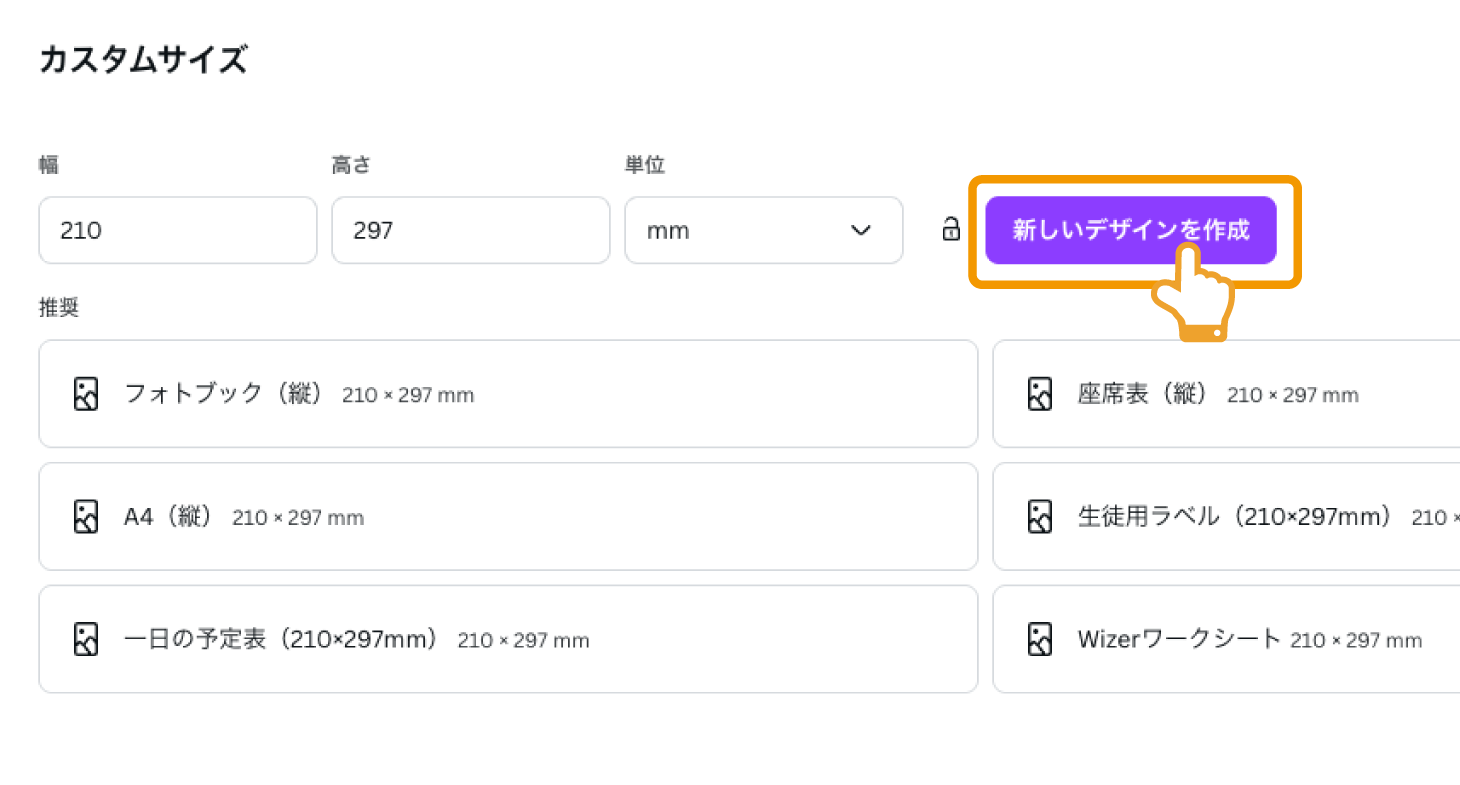1460x785 pixels.
Task: Select the 生徒用ラベル preset card
Action: (x=1200, y=516)
